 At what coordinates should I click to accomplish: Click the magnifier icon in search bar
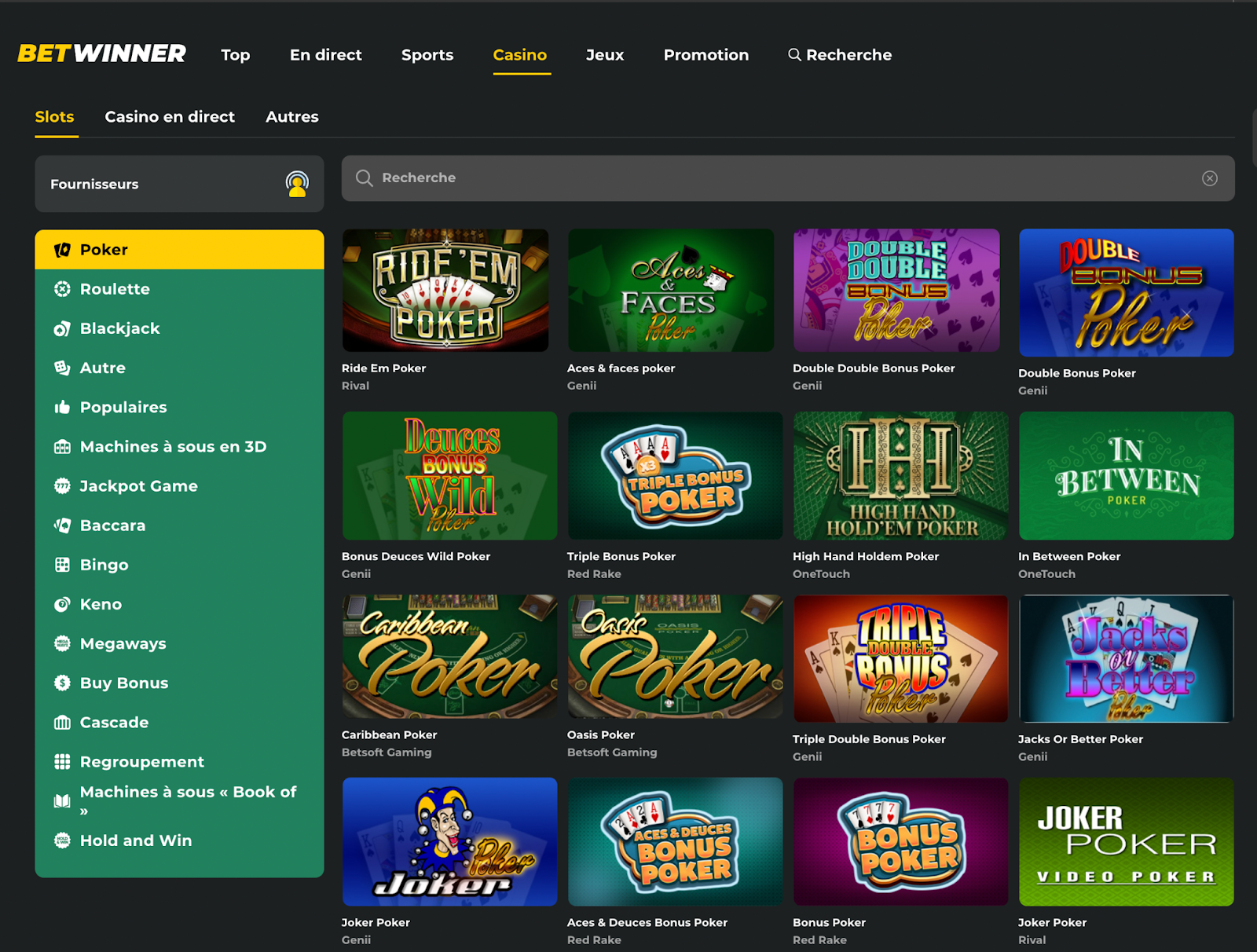(x=364, y=178)
